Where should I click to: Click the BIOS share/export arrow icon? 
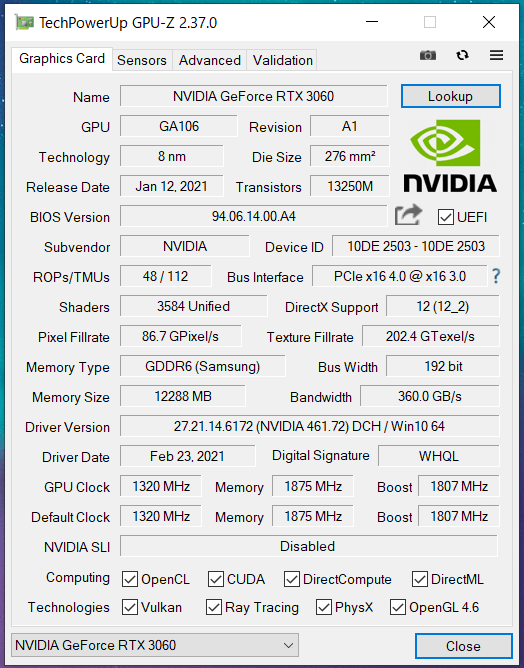pos(408,215)
